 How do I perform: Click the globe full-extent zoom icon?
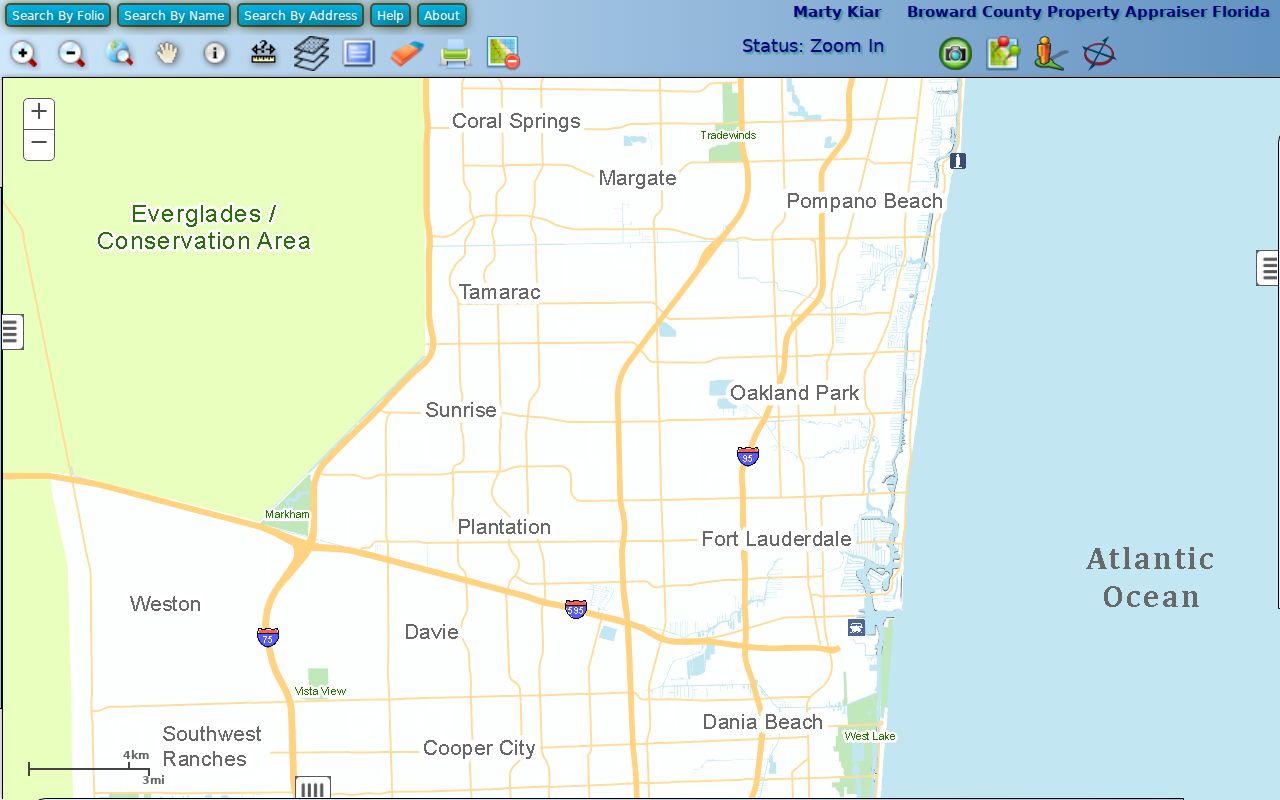pos(119,53)
